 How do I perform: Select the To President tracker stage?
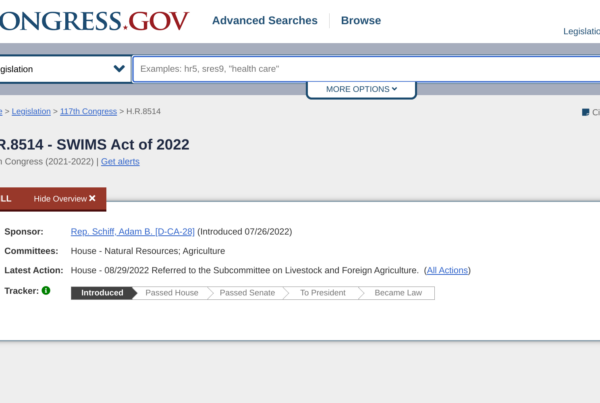[323, 293]
